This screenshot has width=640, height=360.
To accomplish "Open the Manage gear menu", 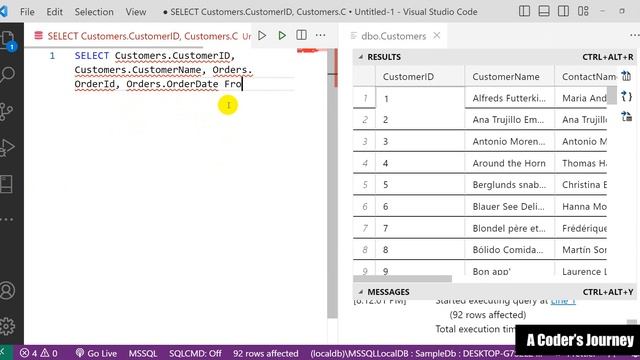I will click(7, 326).
